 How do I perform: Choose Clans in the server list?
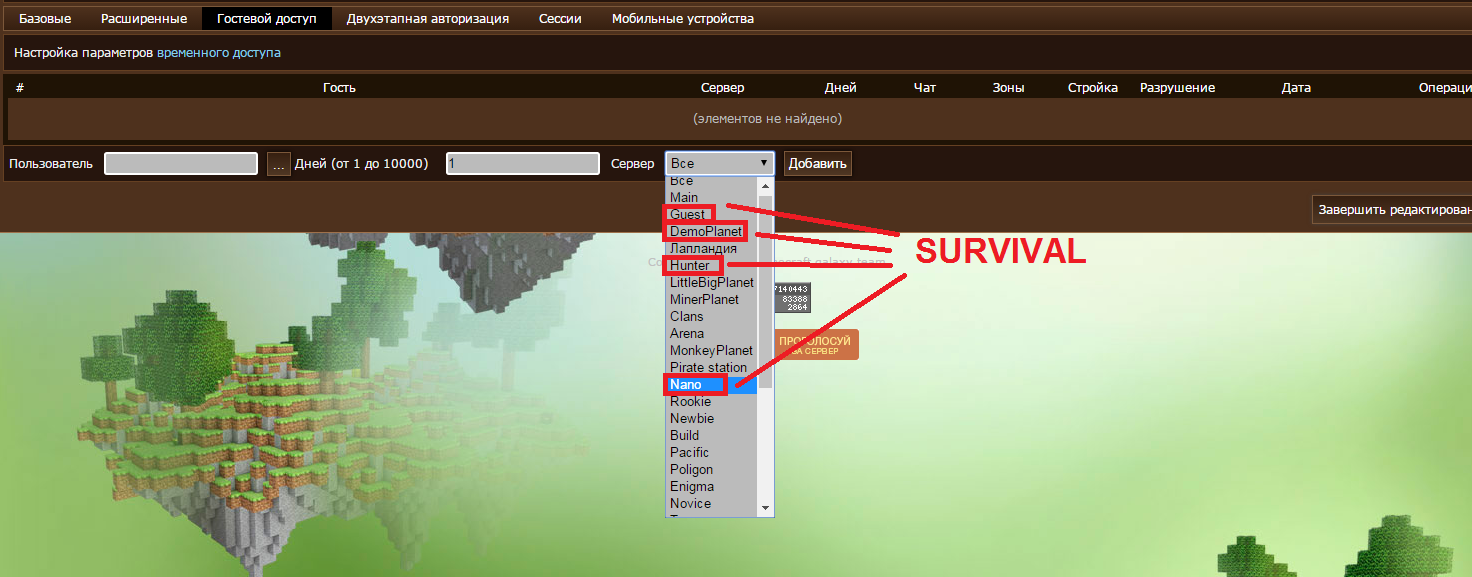pos(712,316)
